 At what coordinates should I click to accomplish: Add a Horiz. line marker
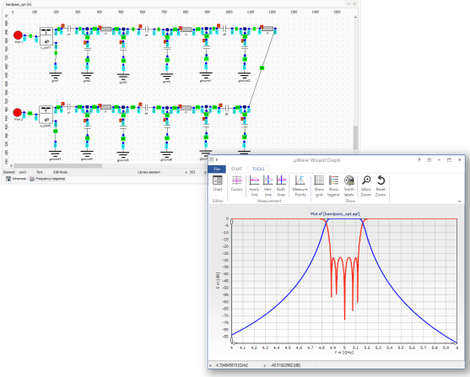[254, 186]
